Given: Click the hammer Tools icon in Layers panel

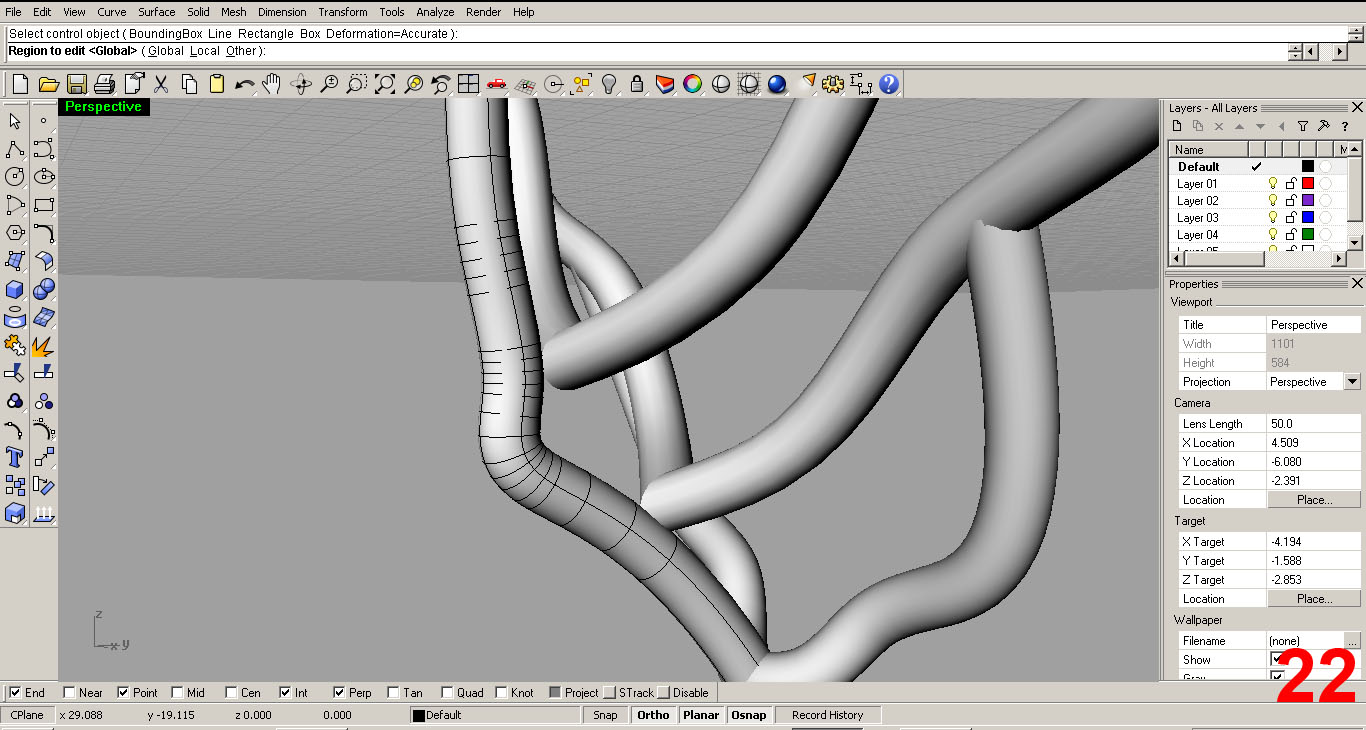Looking at the screenshot, I should 1324,126.
